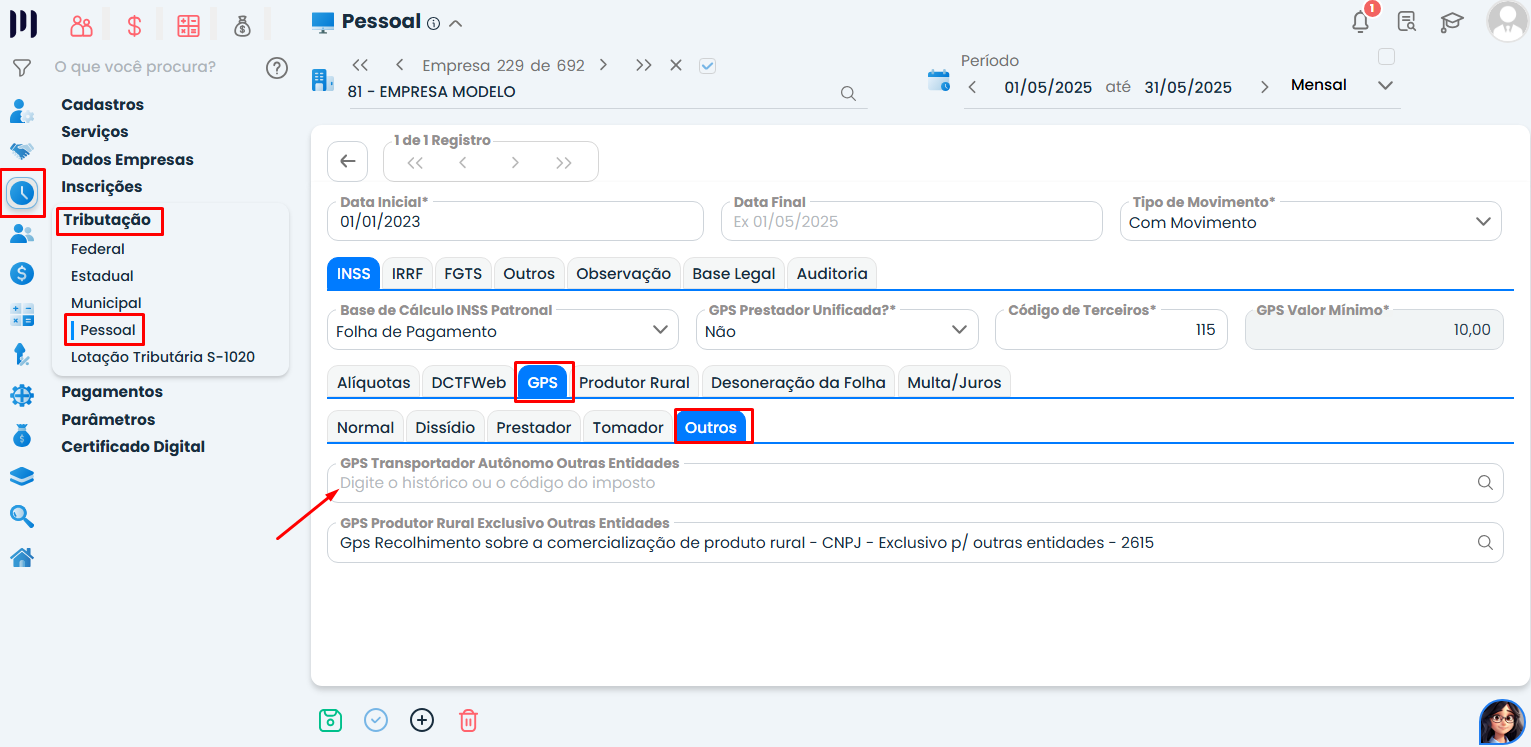The image size is (1531, 747).
Task: Click the GPS Transportador Autônomo input field
Action: 900,483
